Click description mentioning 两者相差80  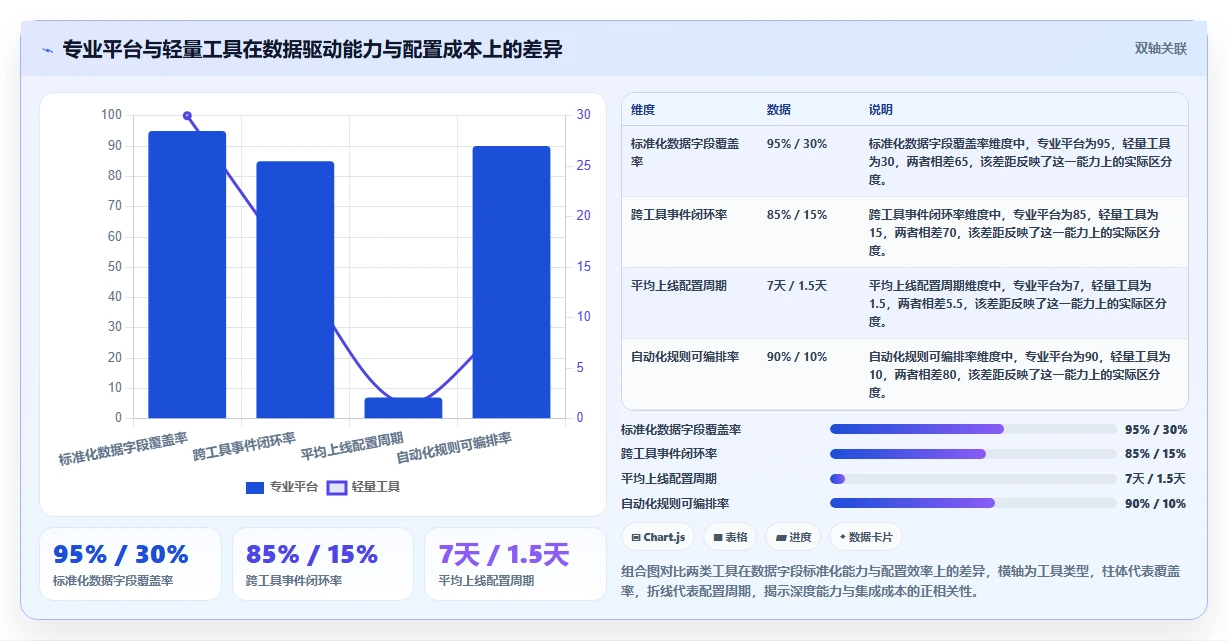pyautogui.click(x=1020, y=375)
